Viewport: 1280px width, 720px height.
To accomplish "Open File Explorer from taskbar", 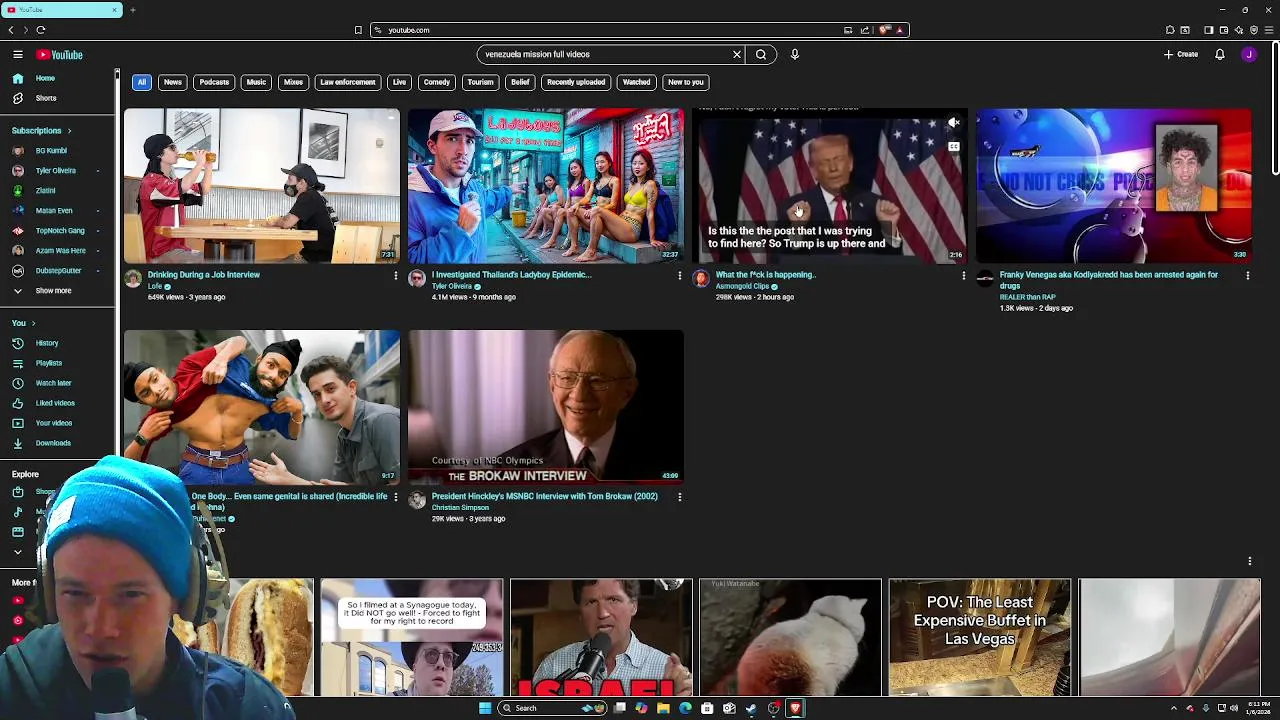I will tap(663, 708).
